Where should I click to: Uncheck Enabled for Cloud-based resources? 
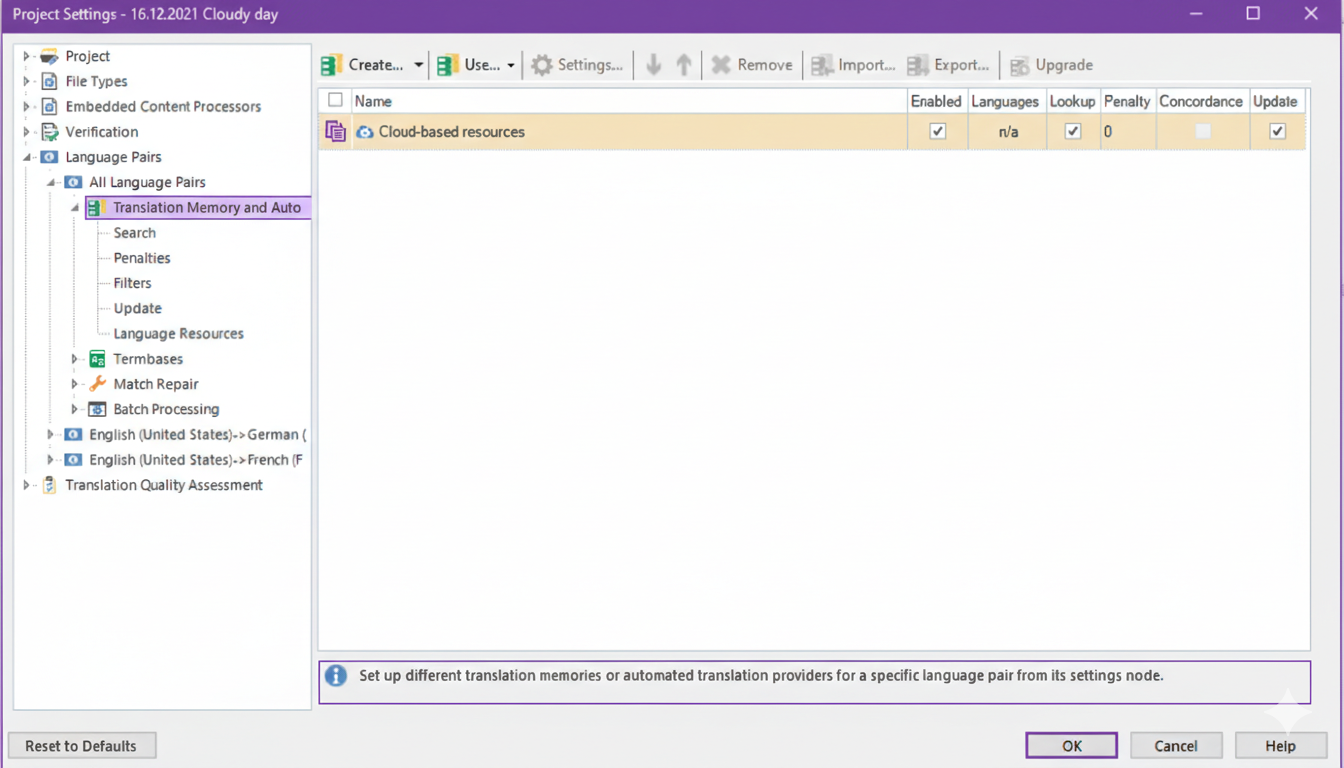[x=938, y=131]
